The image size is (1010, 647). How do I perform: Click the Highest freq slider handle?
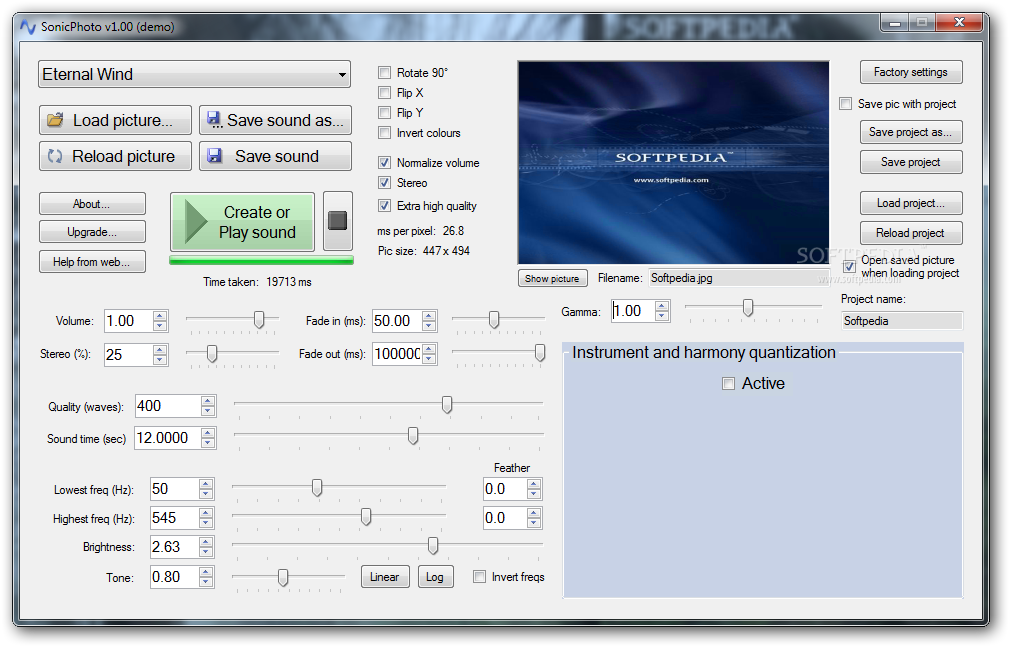point(366,516)
